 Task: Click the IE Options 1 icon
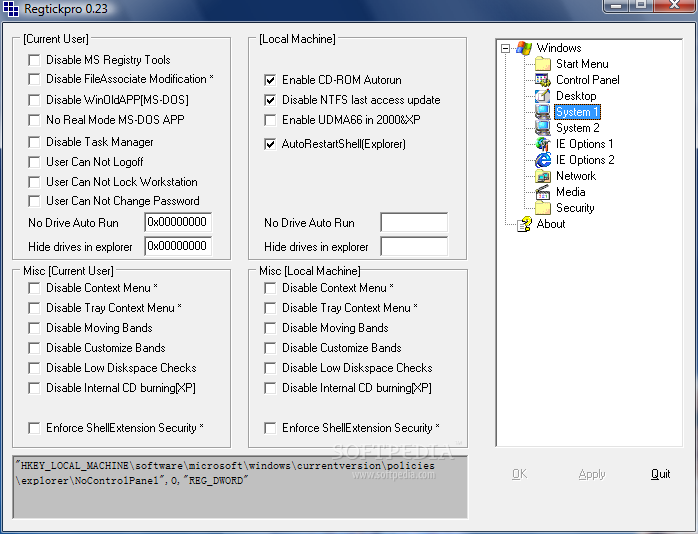[x=543, y=144]
